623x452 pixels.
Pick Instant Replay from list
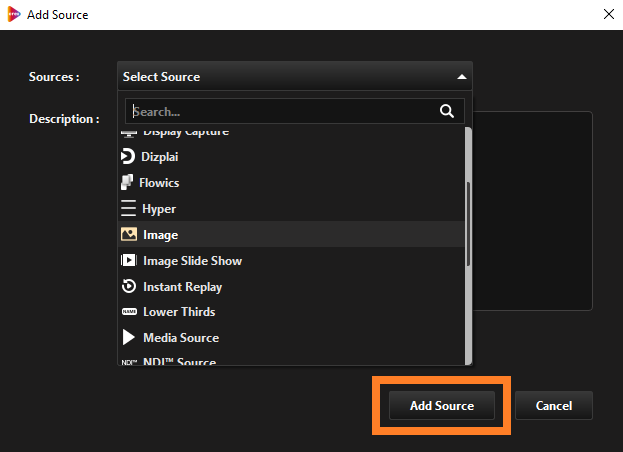[x=291, y=286]
